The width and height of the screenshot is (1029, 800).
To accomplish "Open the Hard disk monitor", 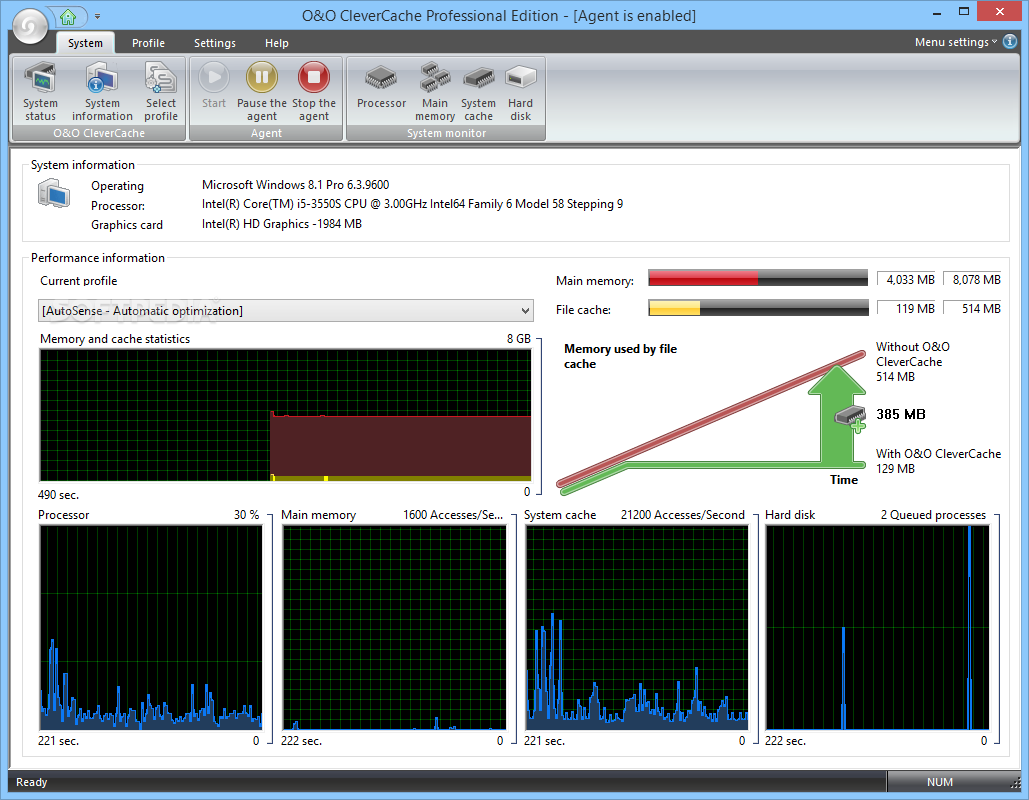I will tap(520, 92).
